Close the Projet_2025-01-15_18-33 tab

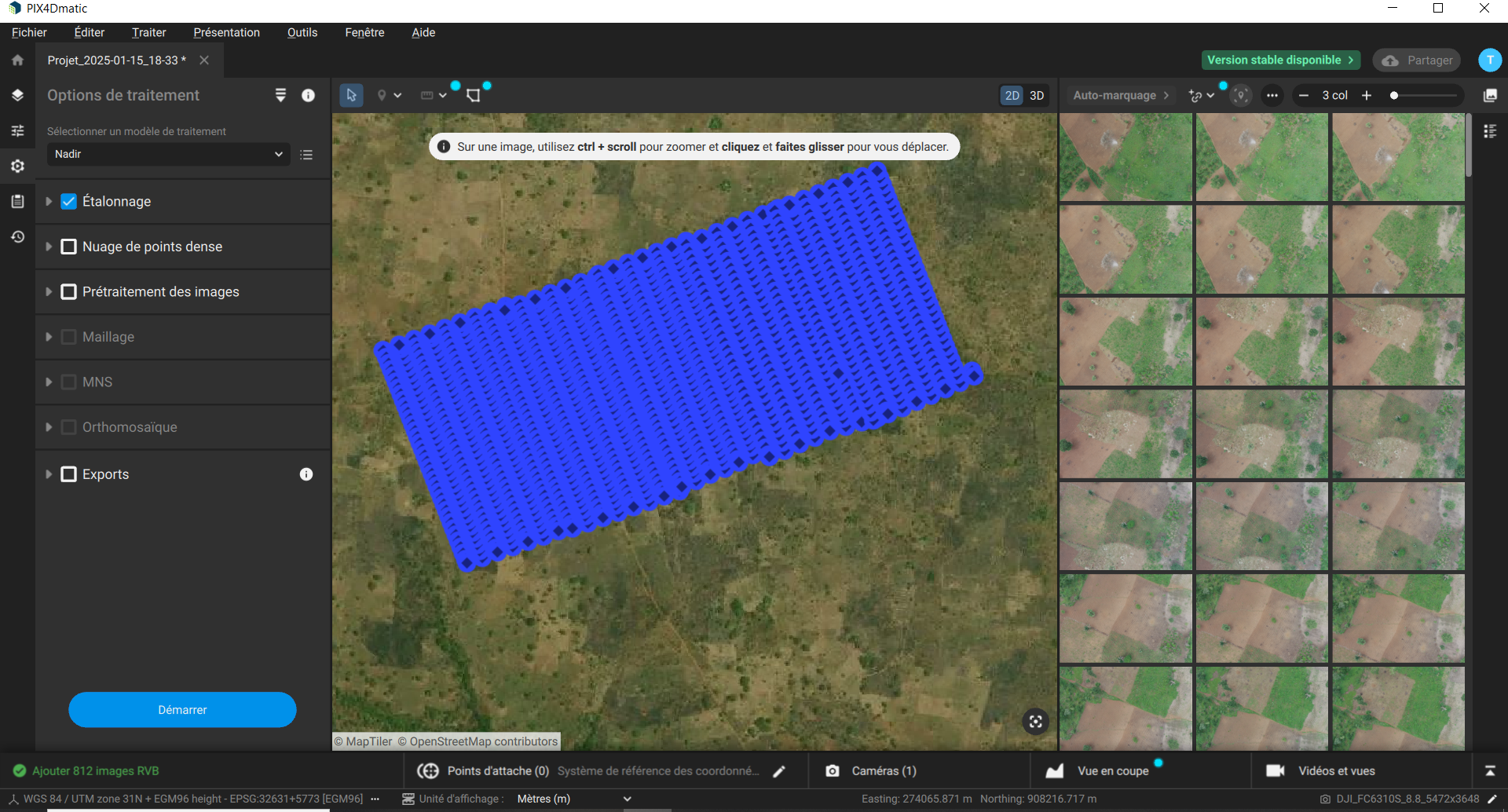204,60
